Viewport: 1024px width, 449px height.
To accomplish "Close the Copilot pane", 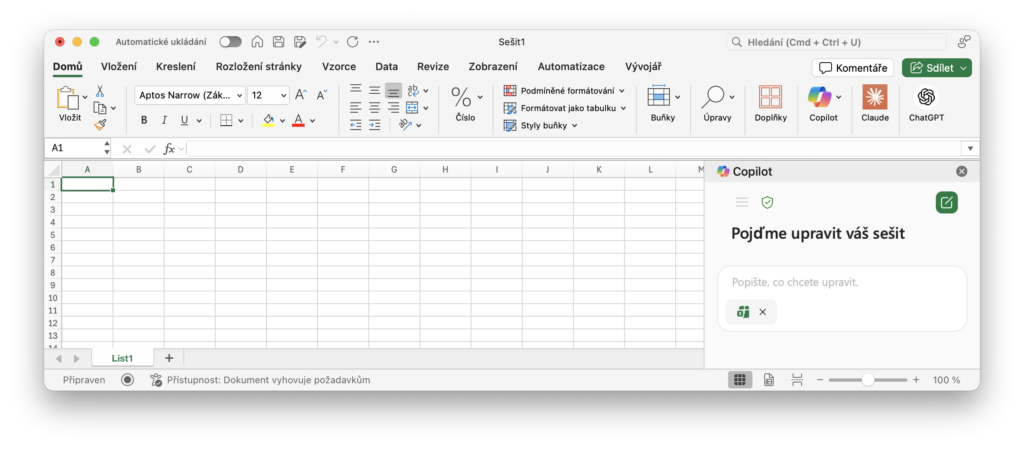I will click(x=961, y=172).
